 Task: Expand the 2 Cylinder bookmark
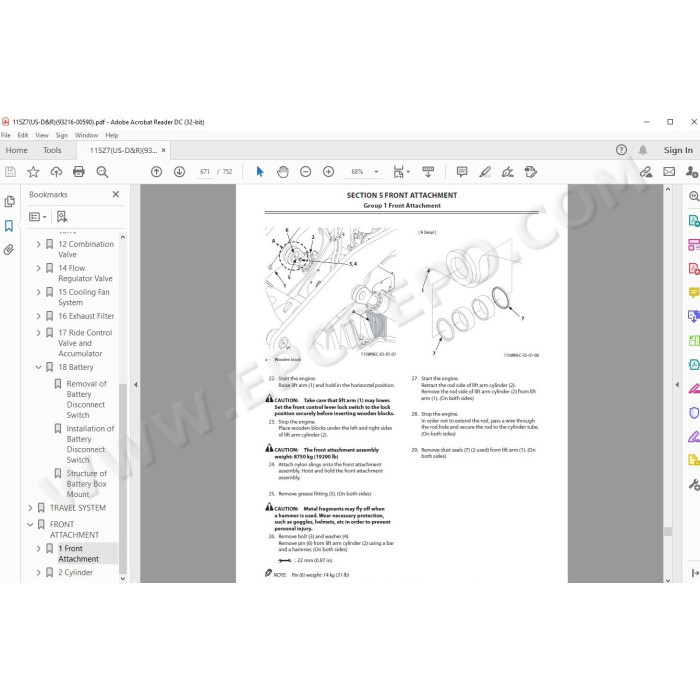click(x=38, y=573)
